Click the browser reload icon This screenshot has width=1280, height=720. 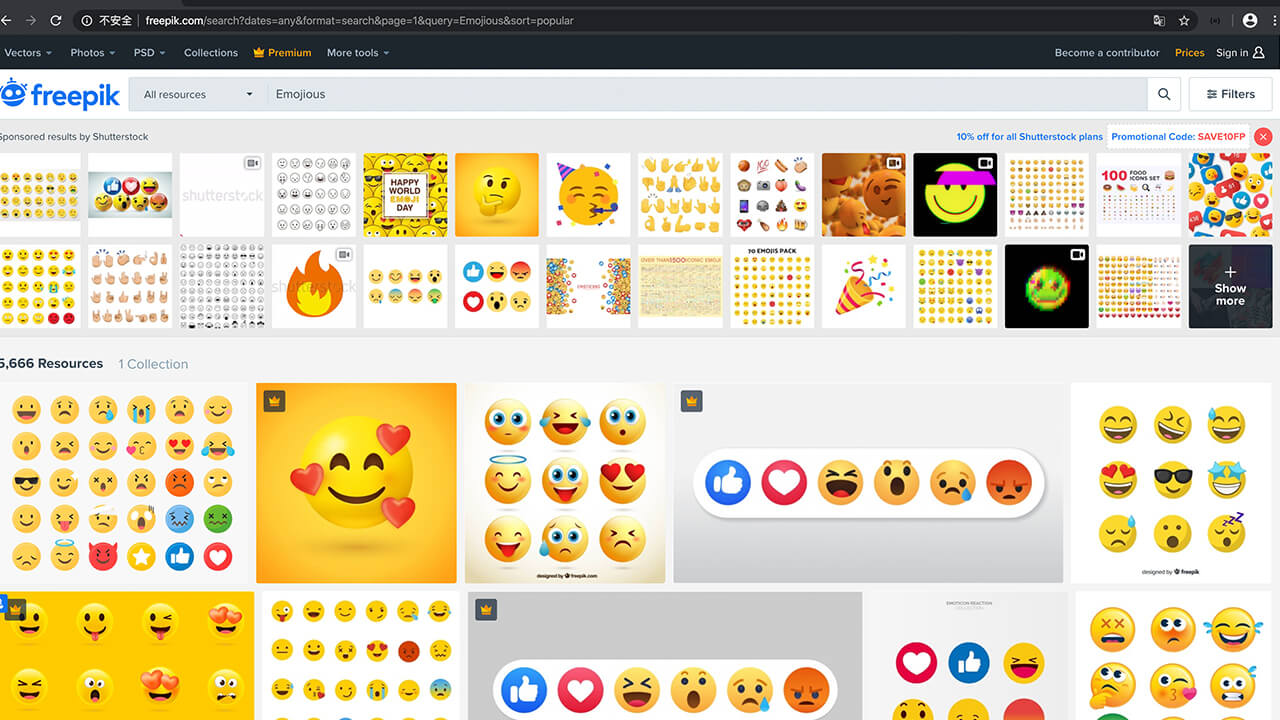(x=56, y=20)
